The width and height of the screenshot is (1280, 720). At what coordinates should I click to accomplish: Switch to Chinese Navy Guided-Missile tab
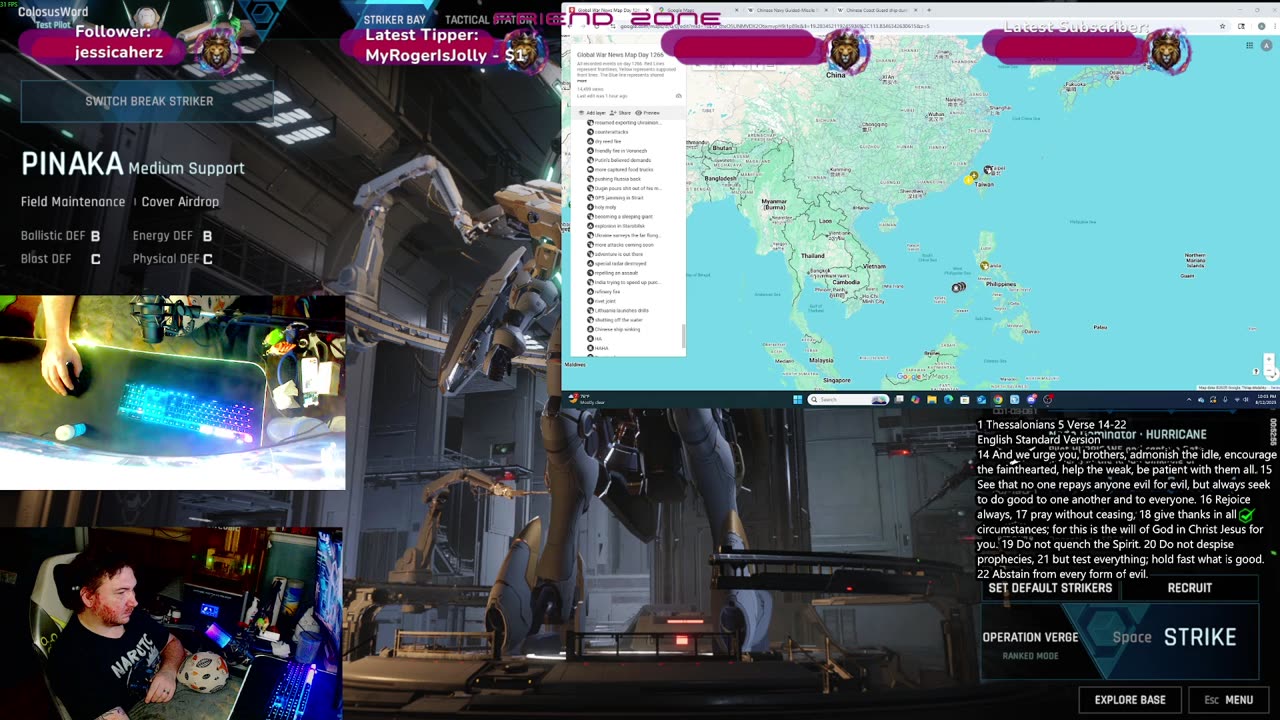[786, 10]
